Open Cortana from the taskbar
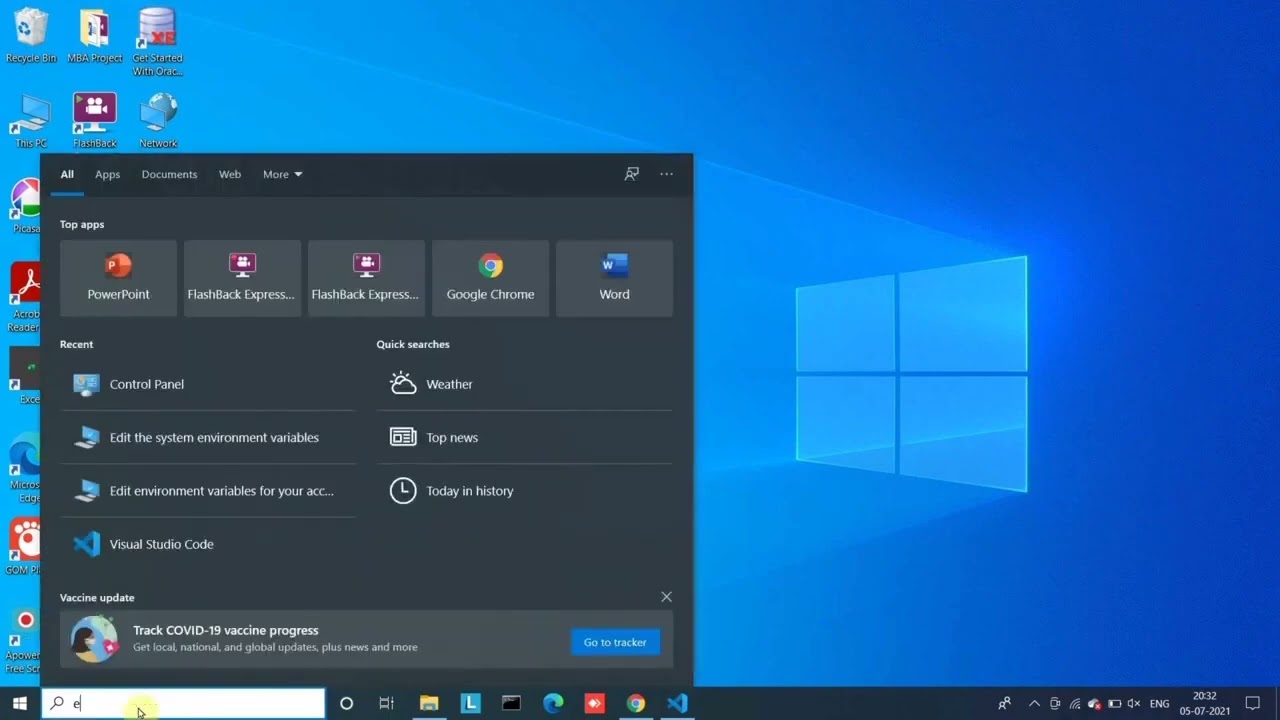The height and width of the screenshot is (720, 1280). tap(346, 703)
